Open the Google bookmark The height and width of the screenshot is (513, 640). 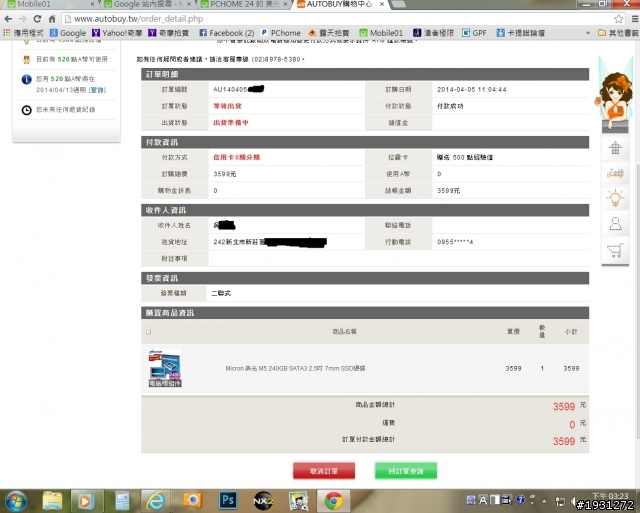(x=68, y=33)
